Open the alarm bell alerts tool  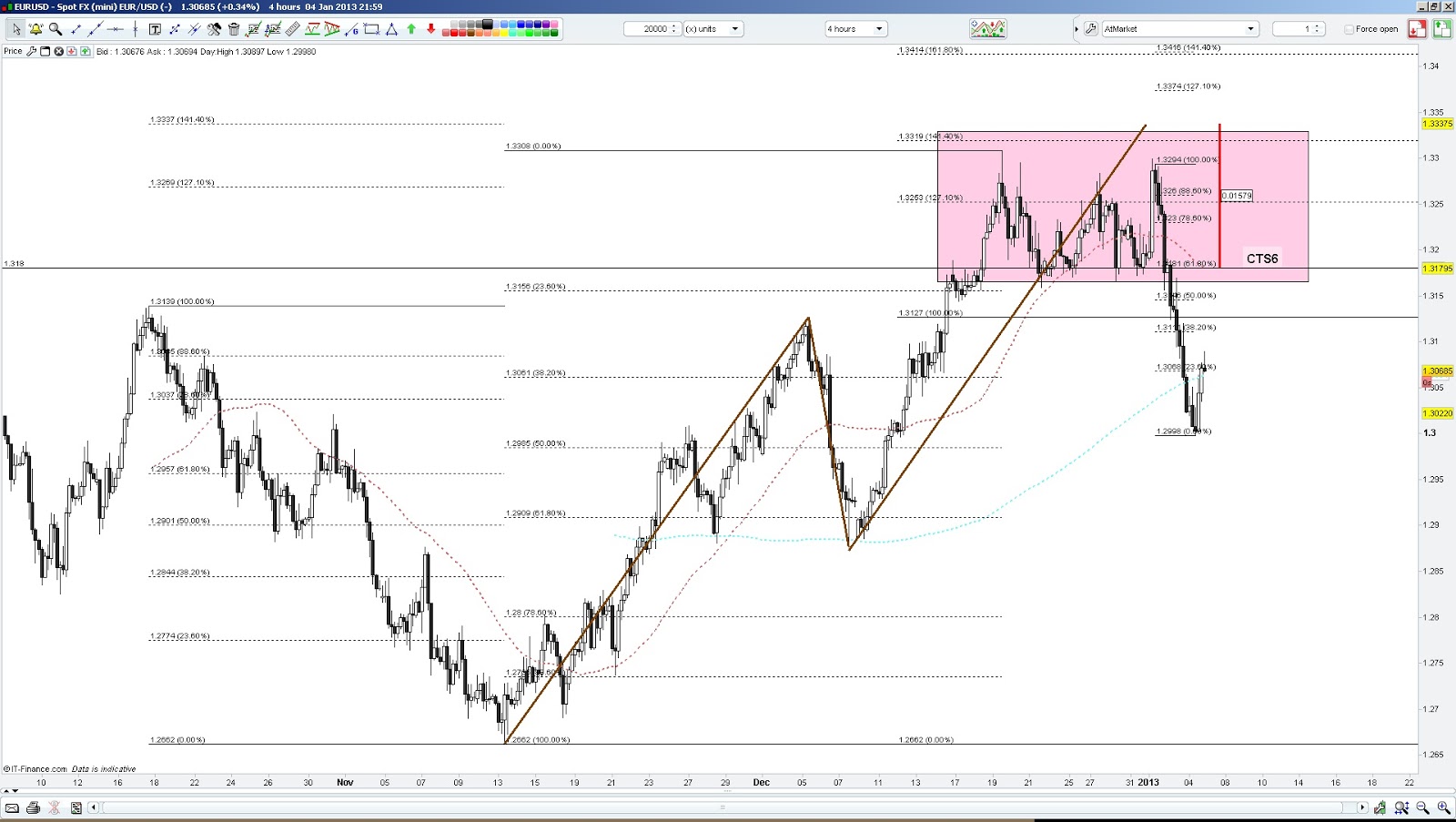[35, 29]
